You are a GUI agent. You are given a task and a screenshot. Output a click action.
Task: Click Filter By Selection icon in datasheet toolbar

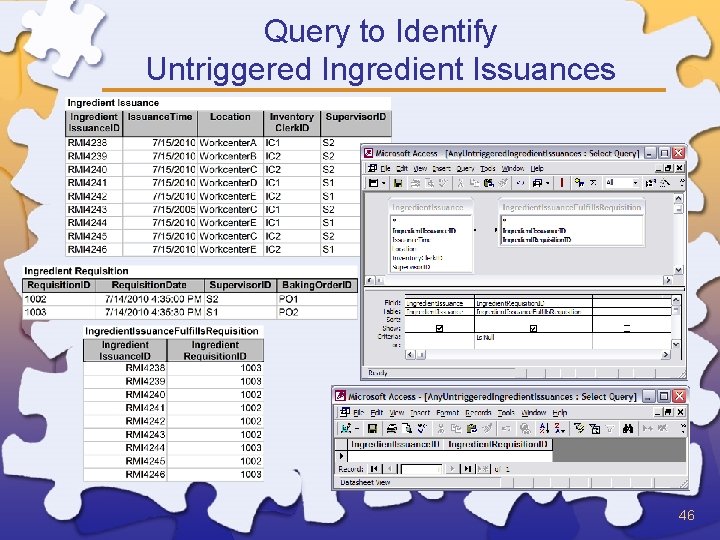click(579, 428)
